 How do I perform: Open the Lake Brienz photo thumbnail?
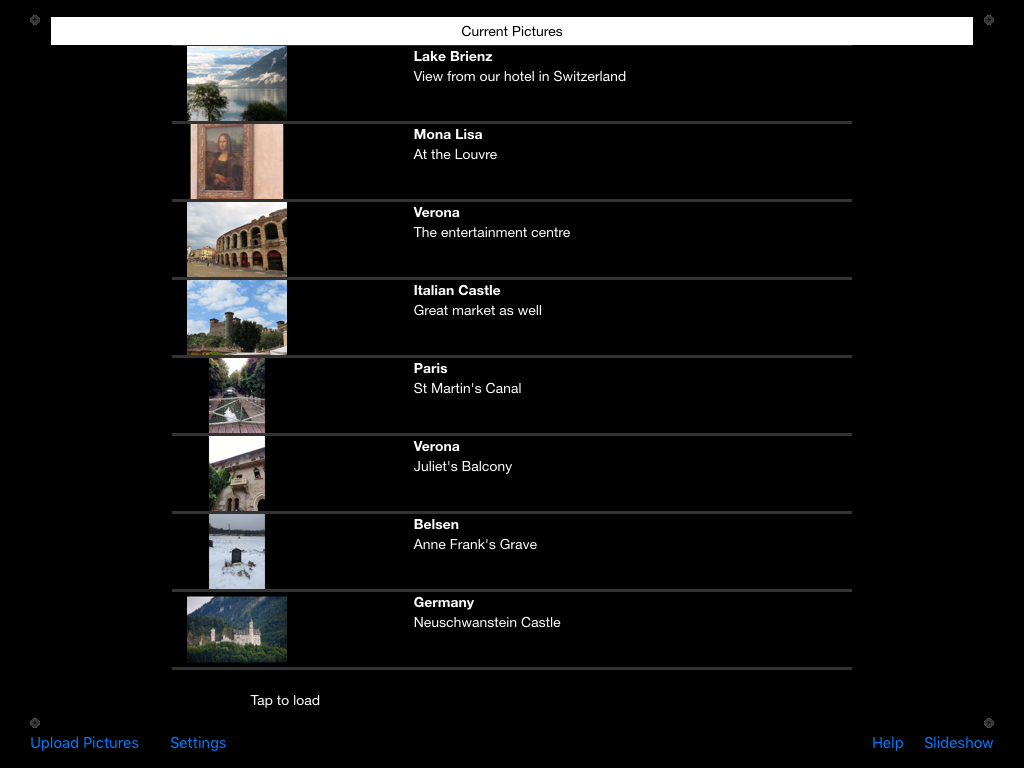(x=237, y=83)
